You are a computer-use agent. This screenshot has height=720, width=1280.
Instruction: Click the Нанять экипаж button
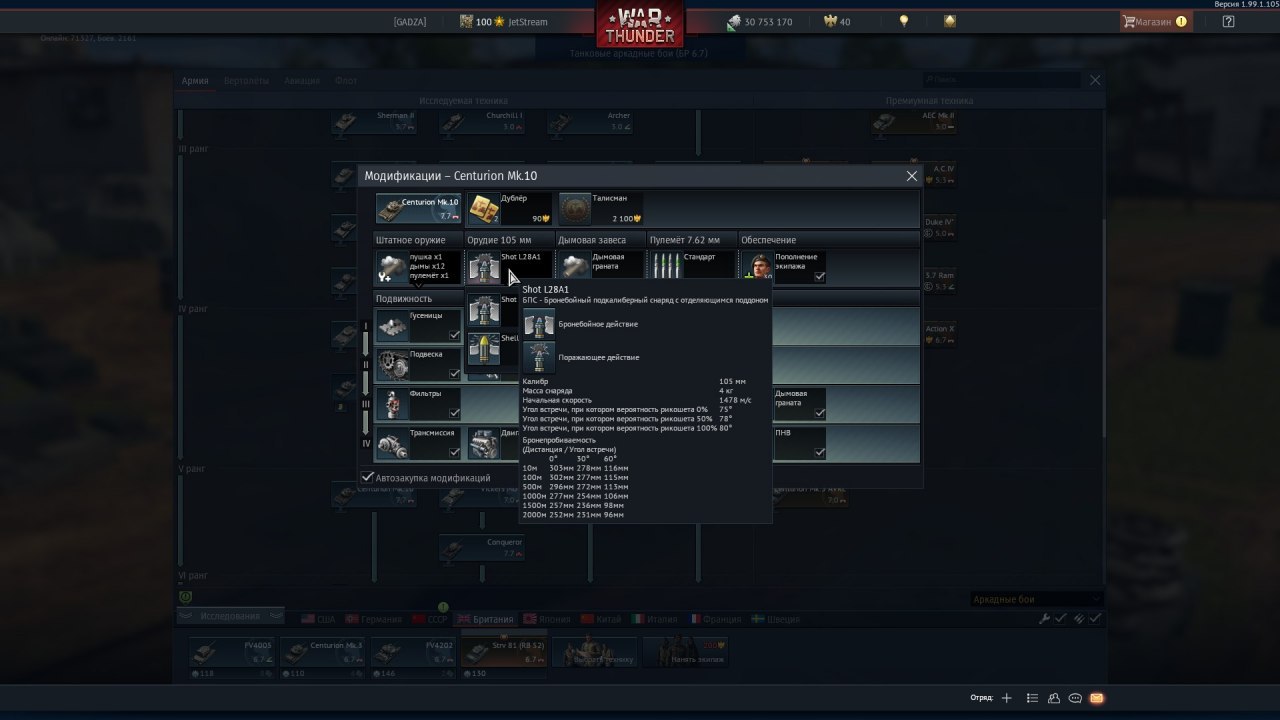[x=686, y=652]
